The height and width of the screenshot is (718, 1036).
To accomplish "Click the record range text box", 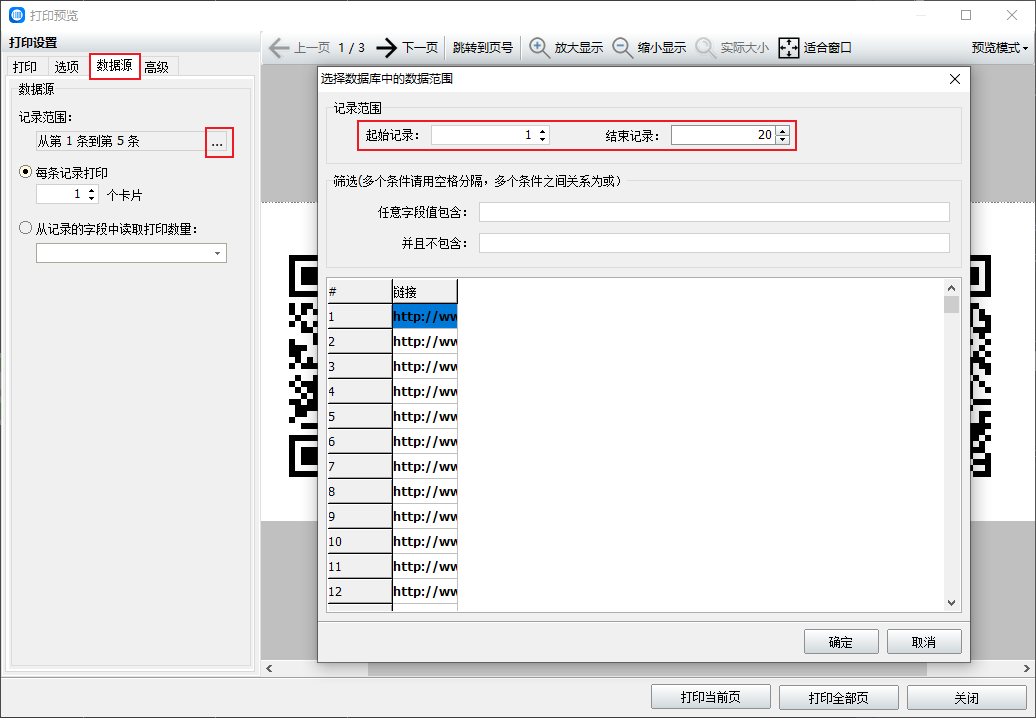I will (121, 141).
